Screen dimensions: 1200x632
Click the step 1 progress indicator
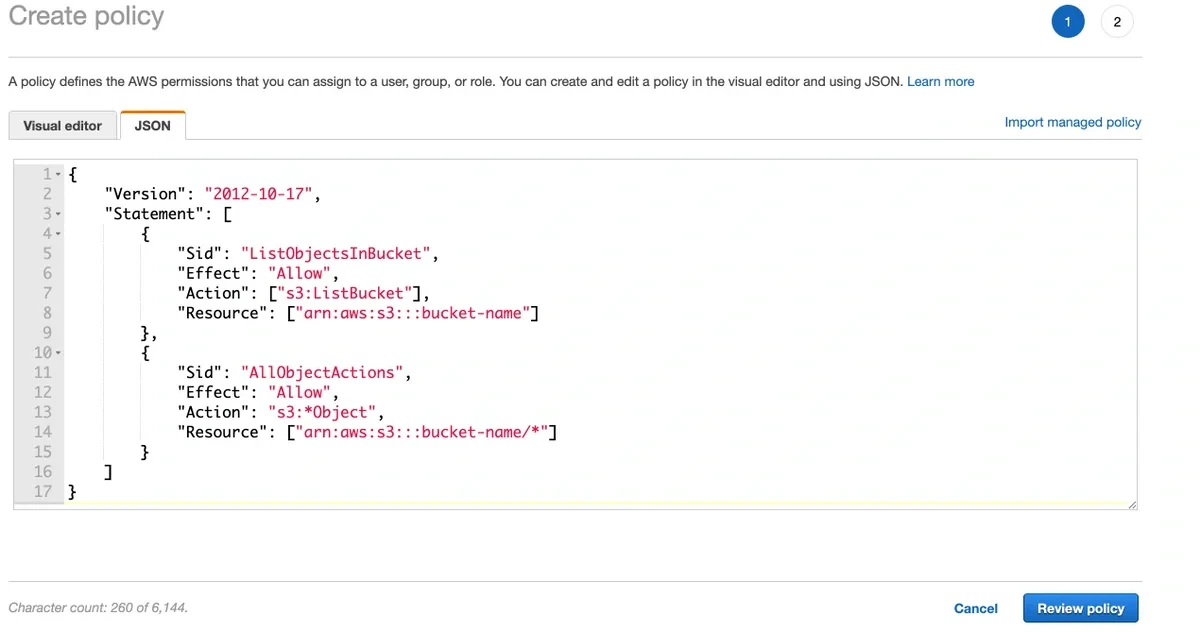point(1068,21)
